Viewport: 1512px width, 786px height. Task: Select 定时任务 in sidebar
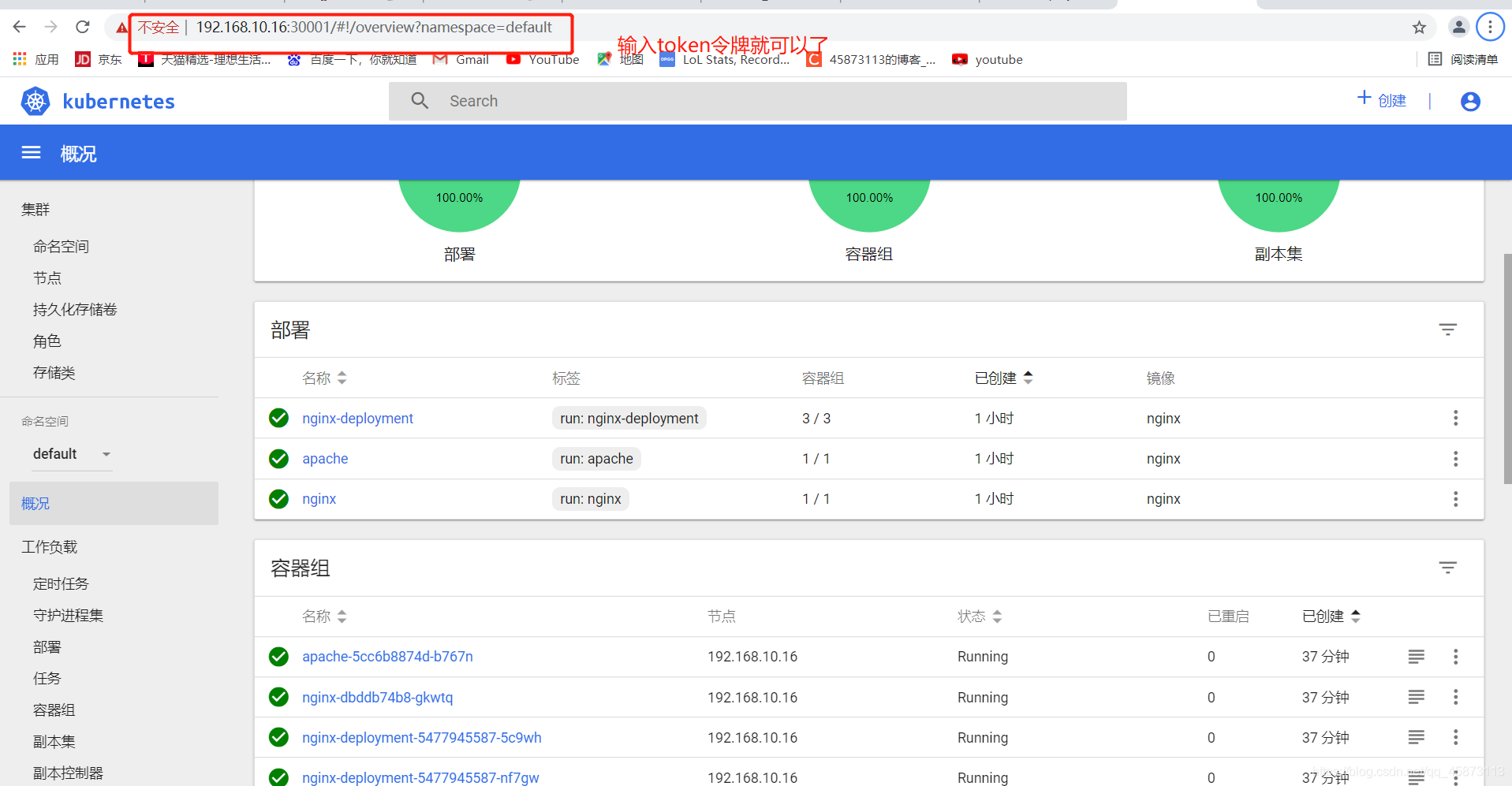(x=62, y=584)
